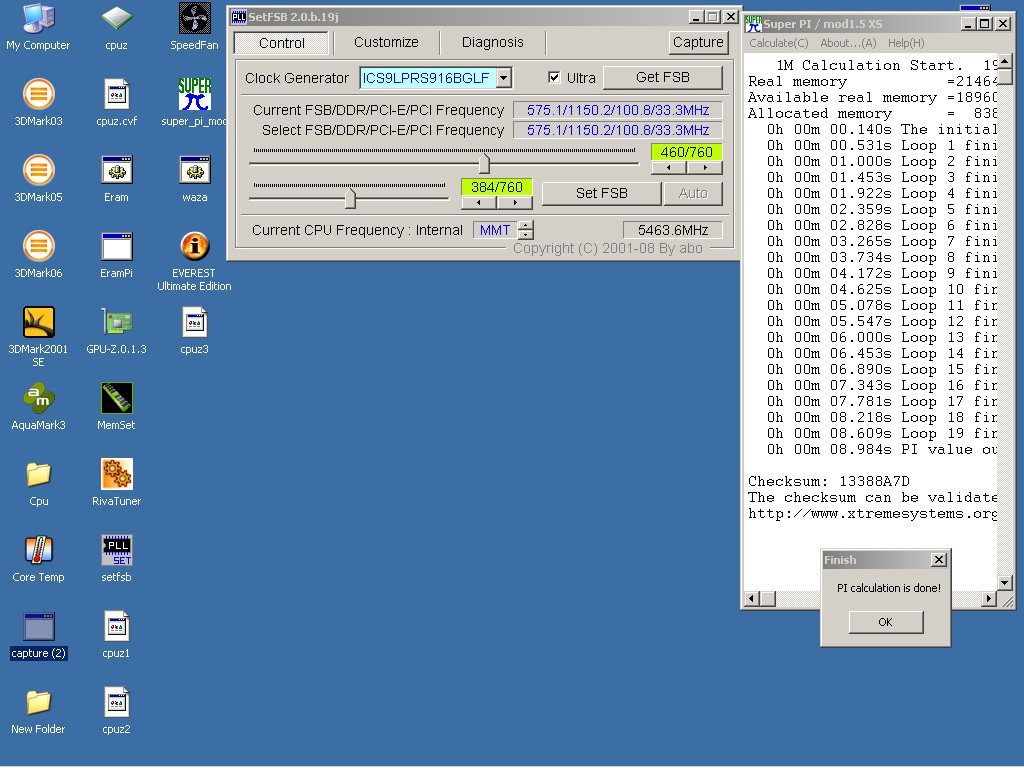The width and height of the screenshot is (1024, 768).
Task: Select the SpeedFan desktop icon
Action: tap(194, 27)
